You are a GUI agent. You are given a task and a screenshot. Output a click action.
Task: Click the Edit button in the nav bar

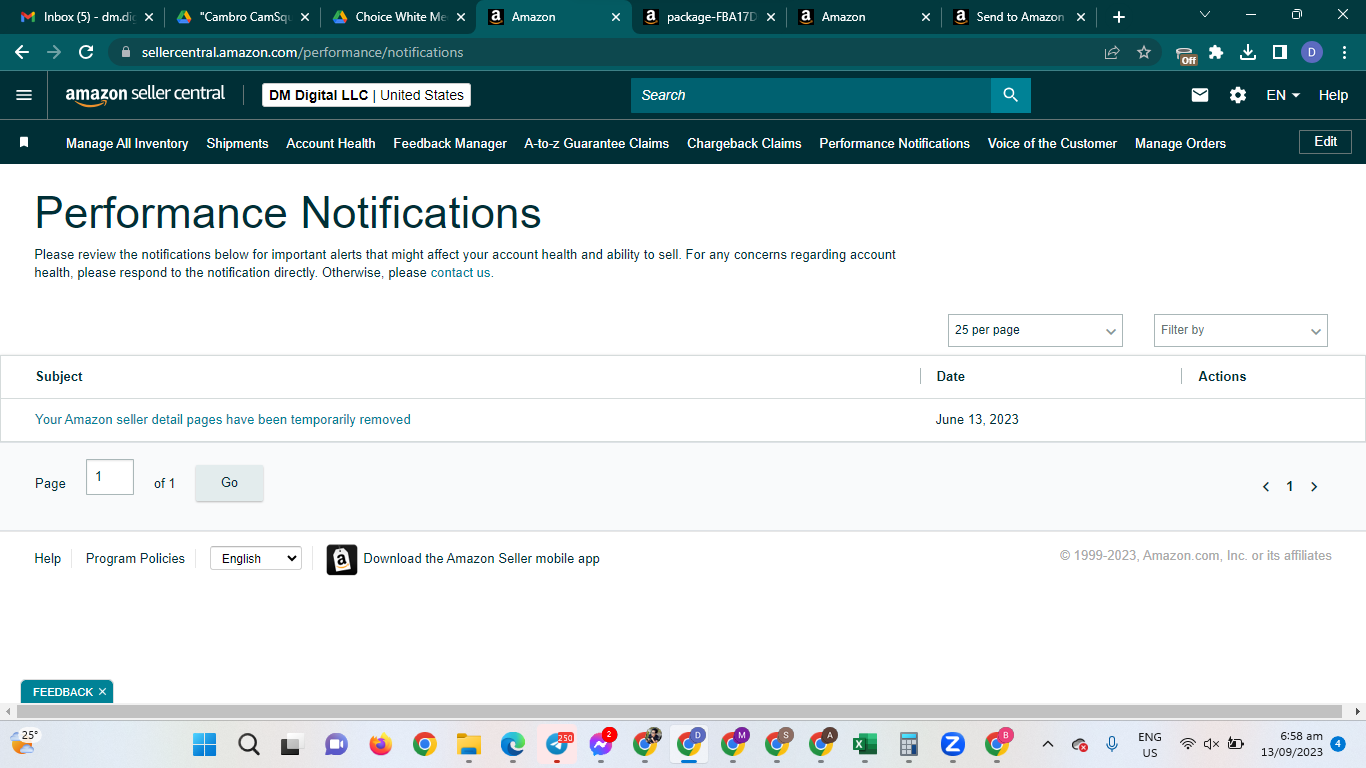[1325, 142]
